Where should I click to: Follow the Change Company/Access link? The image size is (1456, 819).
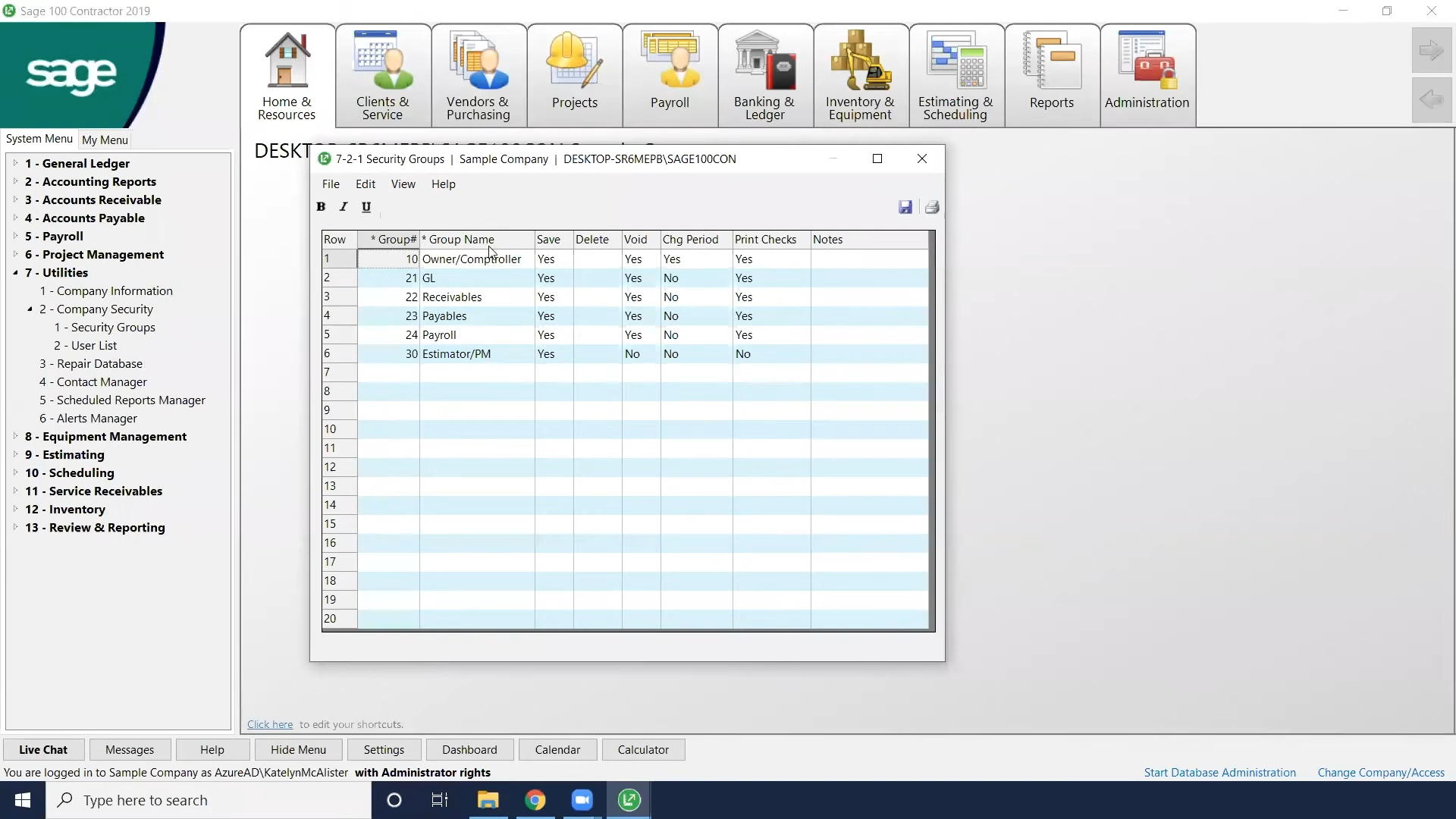(1380, 772)
